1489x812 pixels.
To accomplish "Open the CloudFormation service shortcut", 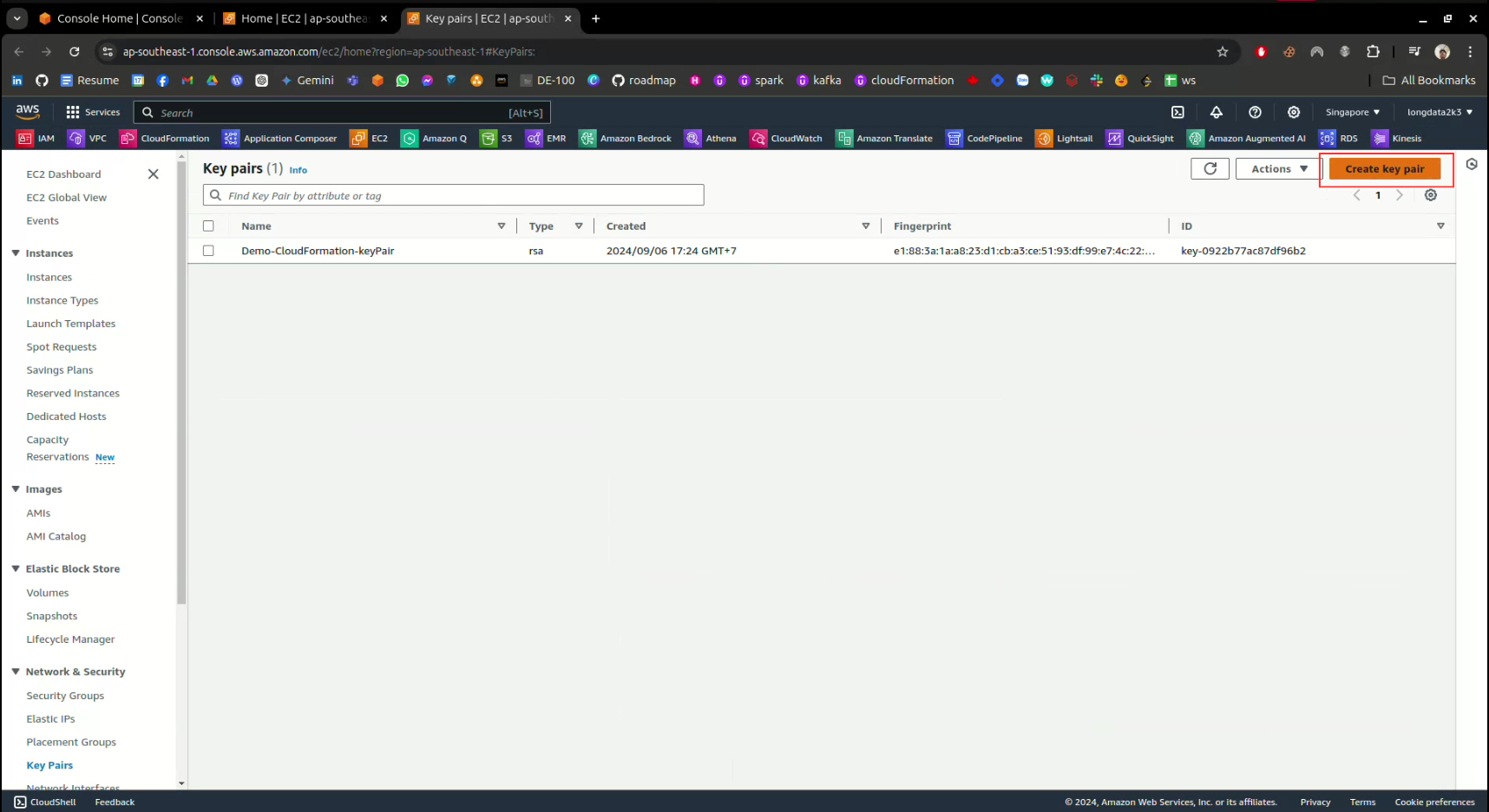I will [165, 138].
